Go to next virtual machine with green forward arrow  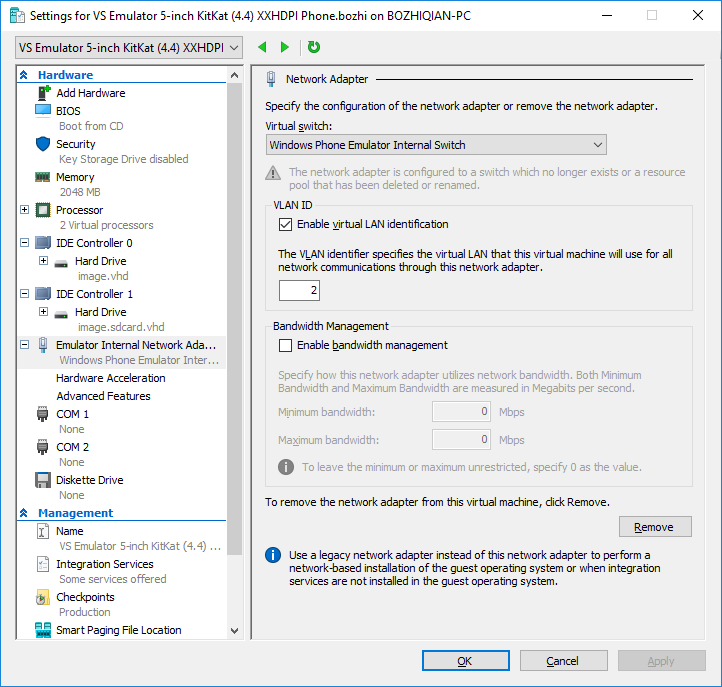point(285,47)
